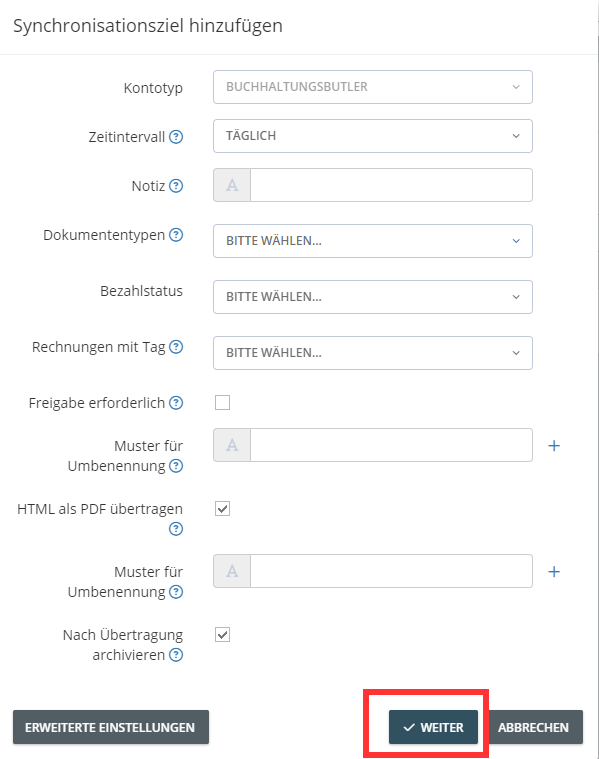
Task: Uncheck Nach Übertragung archivieren
Action: point(222,635)
